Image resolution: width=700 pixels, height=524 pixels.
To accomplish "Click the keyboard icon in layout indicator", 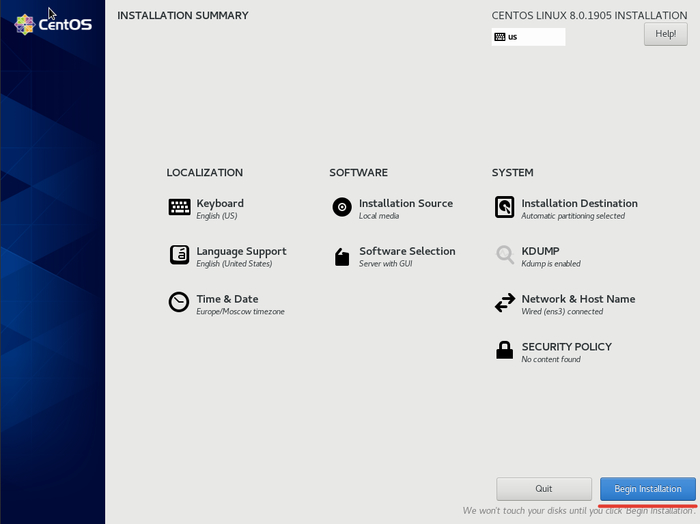I will tap(500, 37).
